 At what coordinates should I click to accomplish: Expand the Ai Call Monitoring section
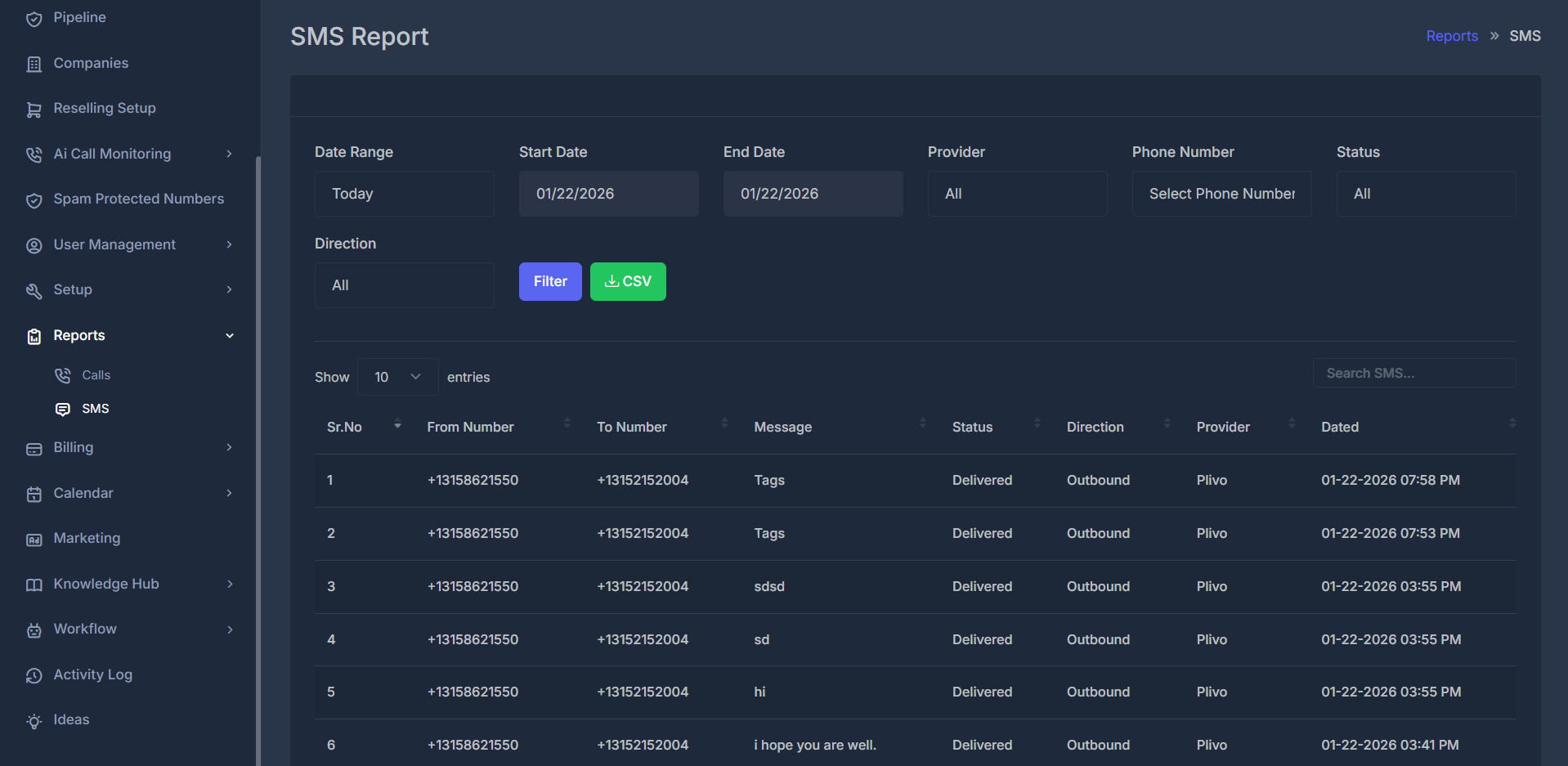[230, 154]
